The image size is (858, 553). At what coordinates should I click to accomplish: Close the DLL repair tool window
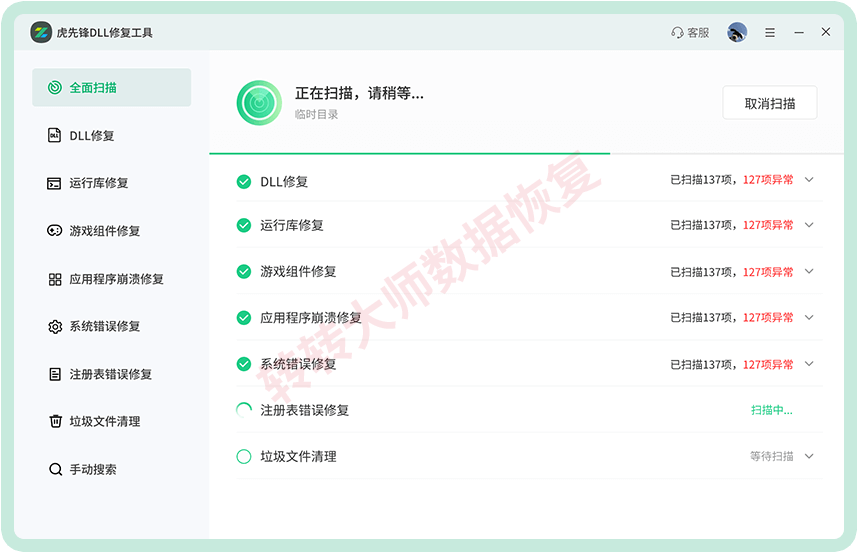tap(826, 32)
